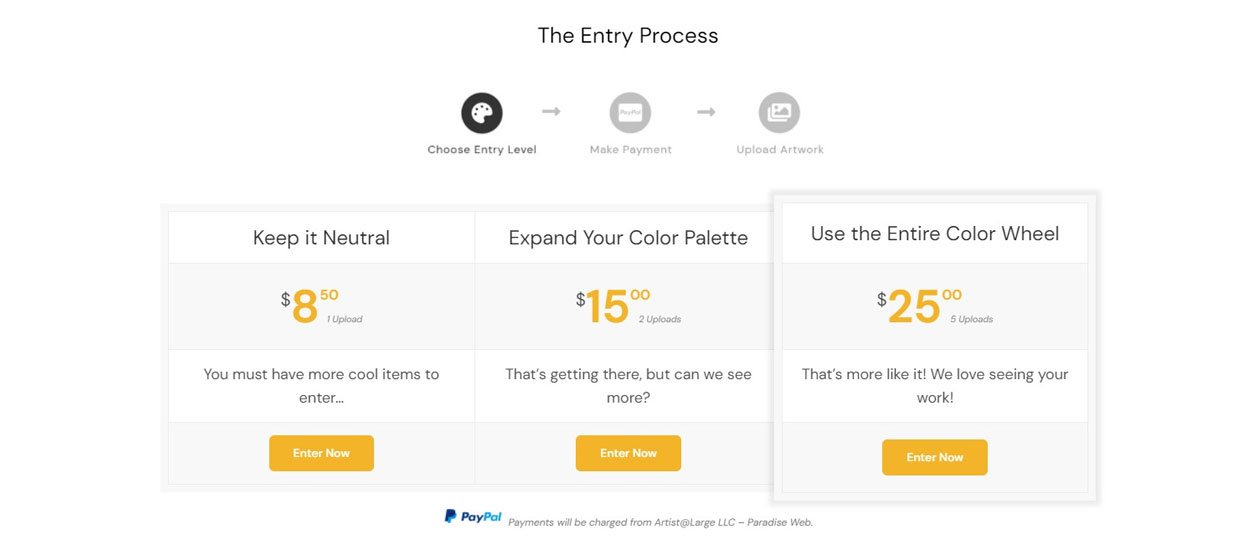
Task: Click the Artist@Large payment notice text
Action: coord(660,522)
